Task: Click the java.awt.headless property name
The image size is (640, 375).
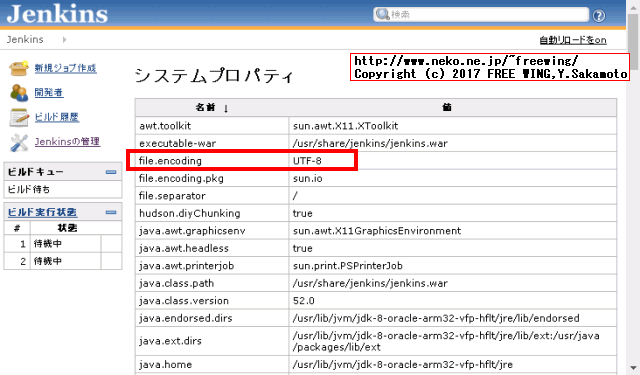Action: 184,248
